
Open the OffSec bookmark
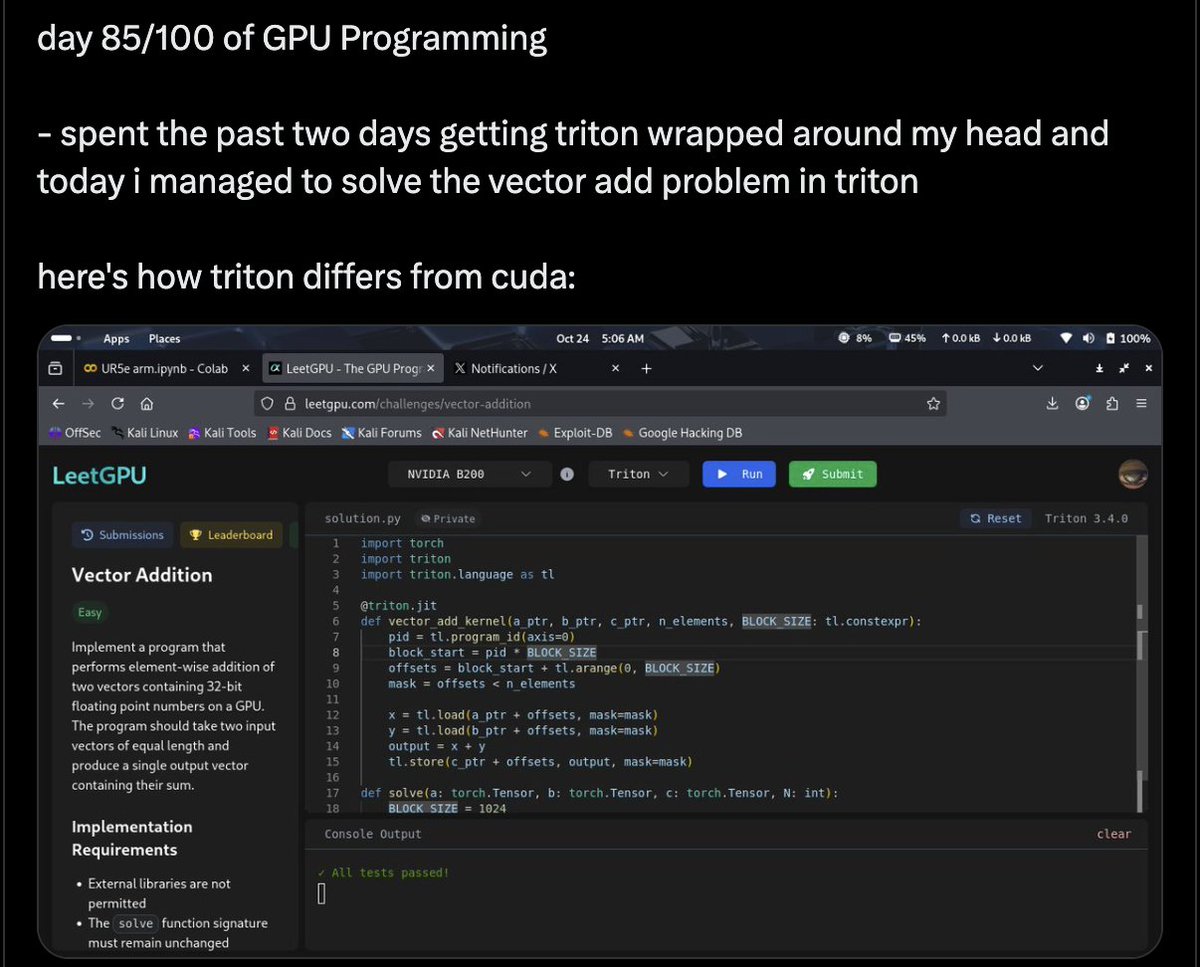(75, 433)
